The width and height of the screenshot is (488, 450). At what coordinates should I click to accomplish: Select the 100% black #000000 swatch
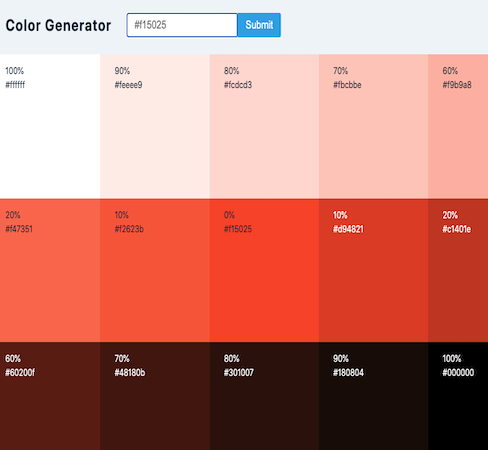coord(458,396)
